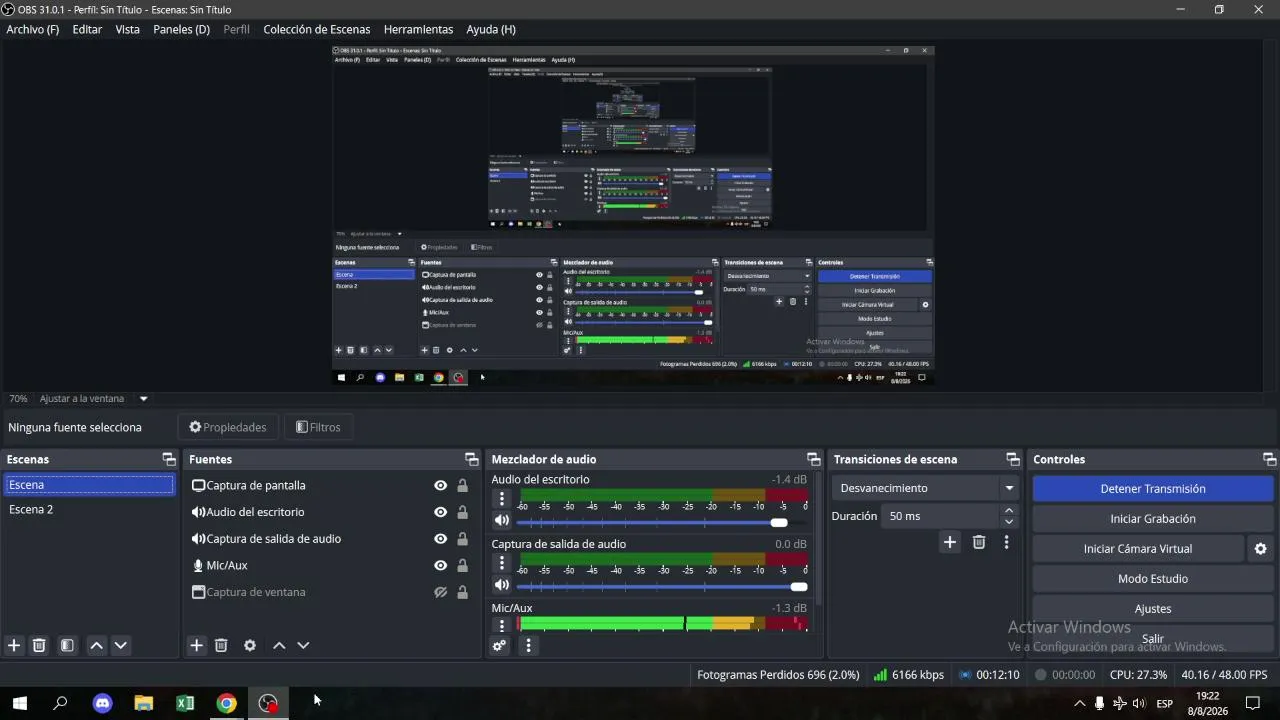Delete the transition with trash icon
The width and height of the screenshot is (1280, 720).
979,542
